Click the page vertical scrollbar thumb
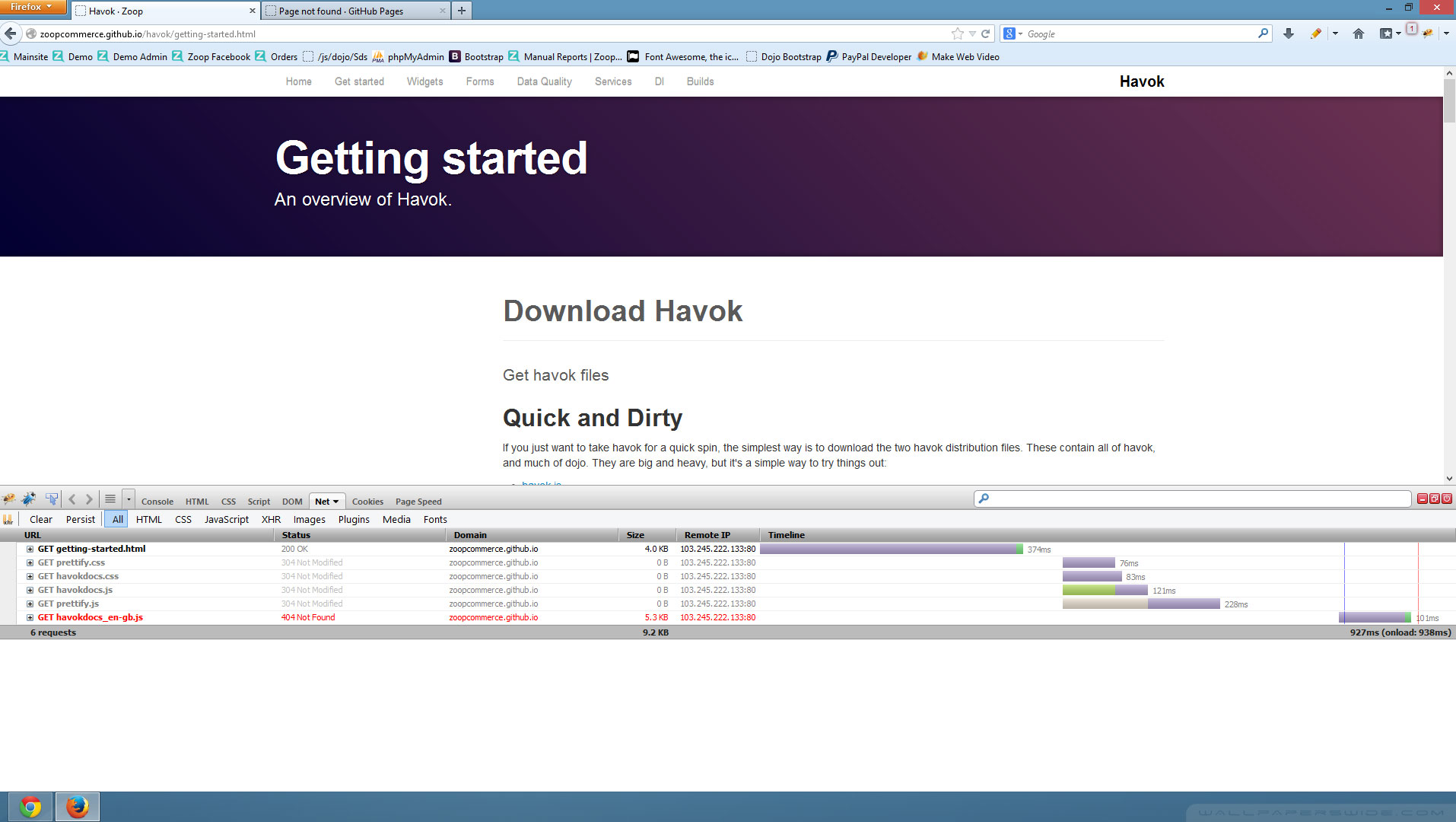 point(1449,100)
